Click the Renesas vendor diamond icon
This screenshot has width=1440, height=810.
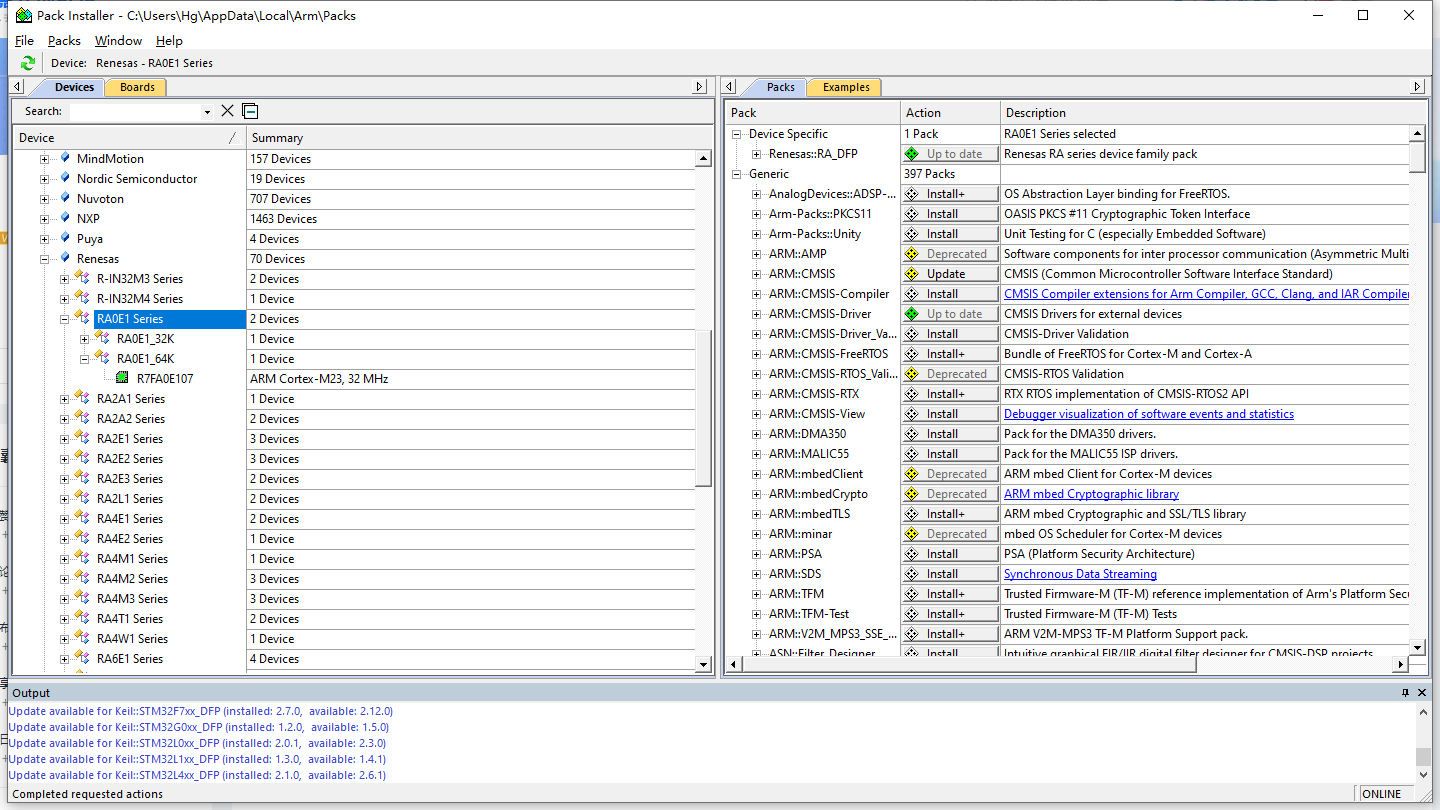[x=65, y=259]
